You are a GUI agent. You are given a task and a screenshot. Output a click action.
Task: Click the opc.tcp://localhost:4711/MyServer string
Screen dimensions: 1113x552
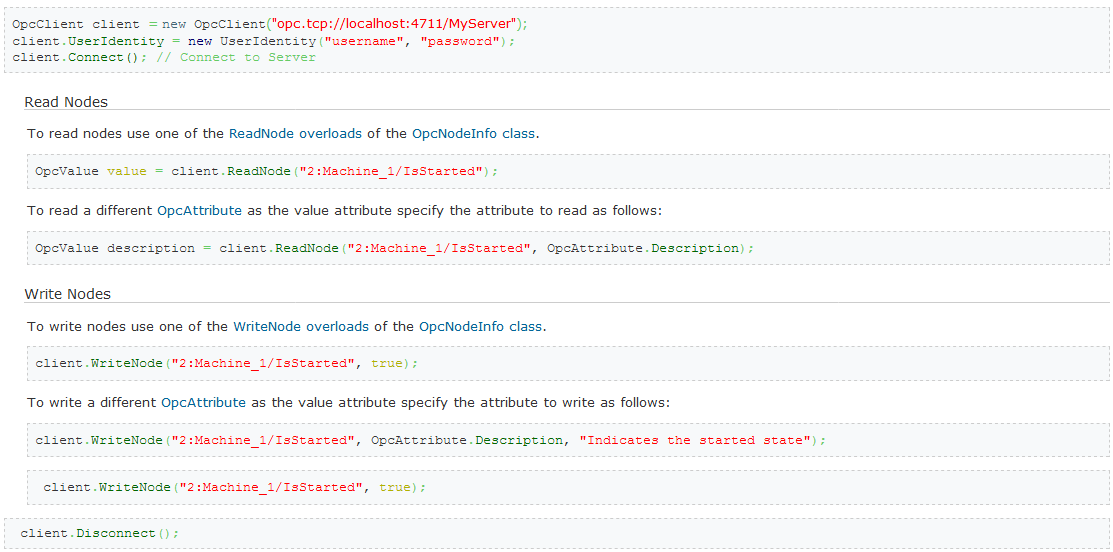click(x=392, y=24)
